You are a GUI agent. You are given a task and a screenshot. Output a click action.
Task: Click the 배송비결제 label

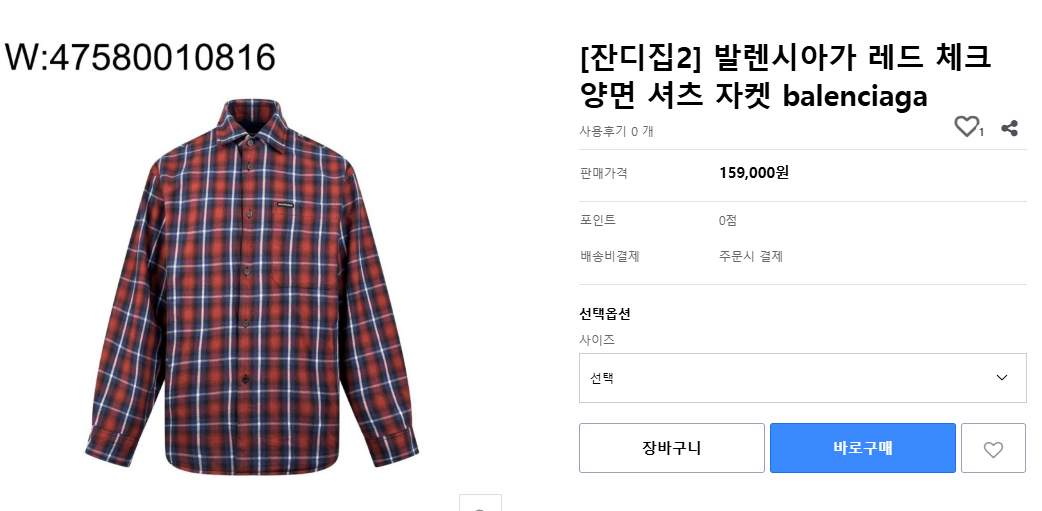pos(609,256)
